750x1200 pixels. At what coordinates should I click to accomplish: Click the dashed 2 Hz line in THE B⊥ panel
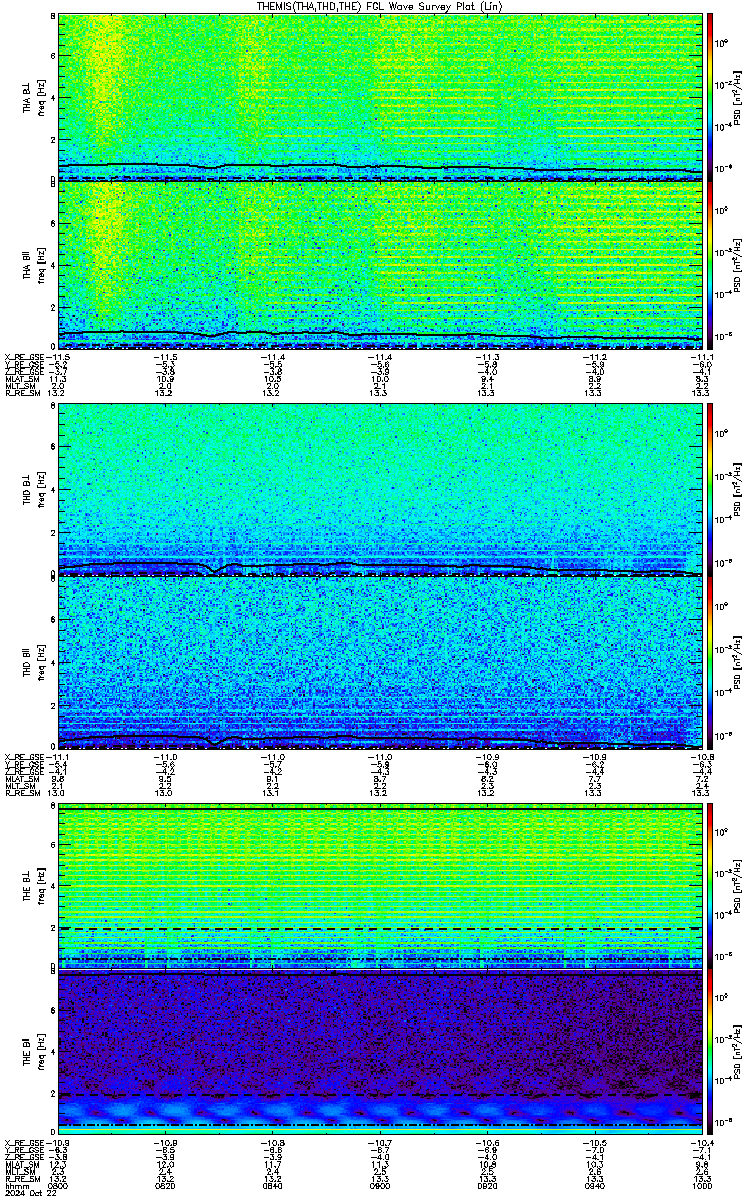[x=379, y=929]
